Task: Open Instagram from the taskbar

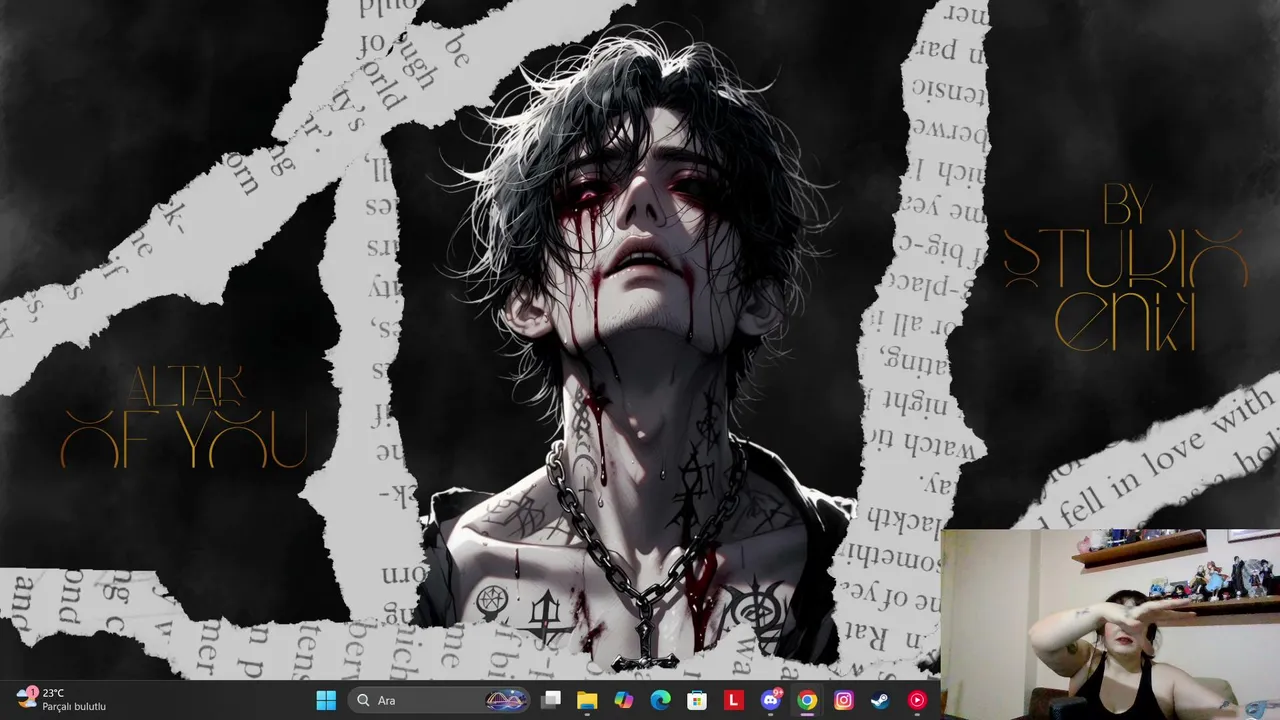Action: [844, 700]
